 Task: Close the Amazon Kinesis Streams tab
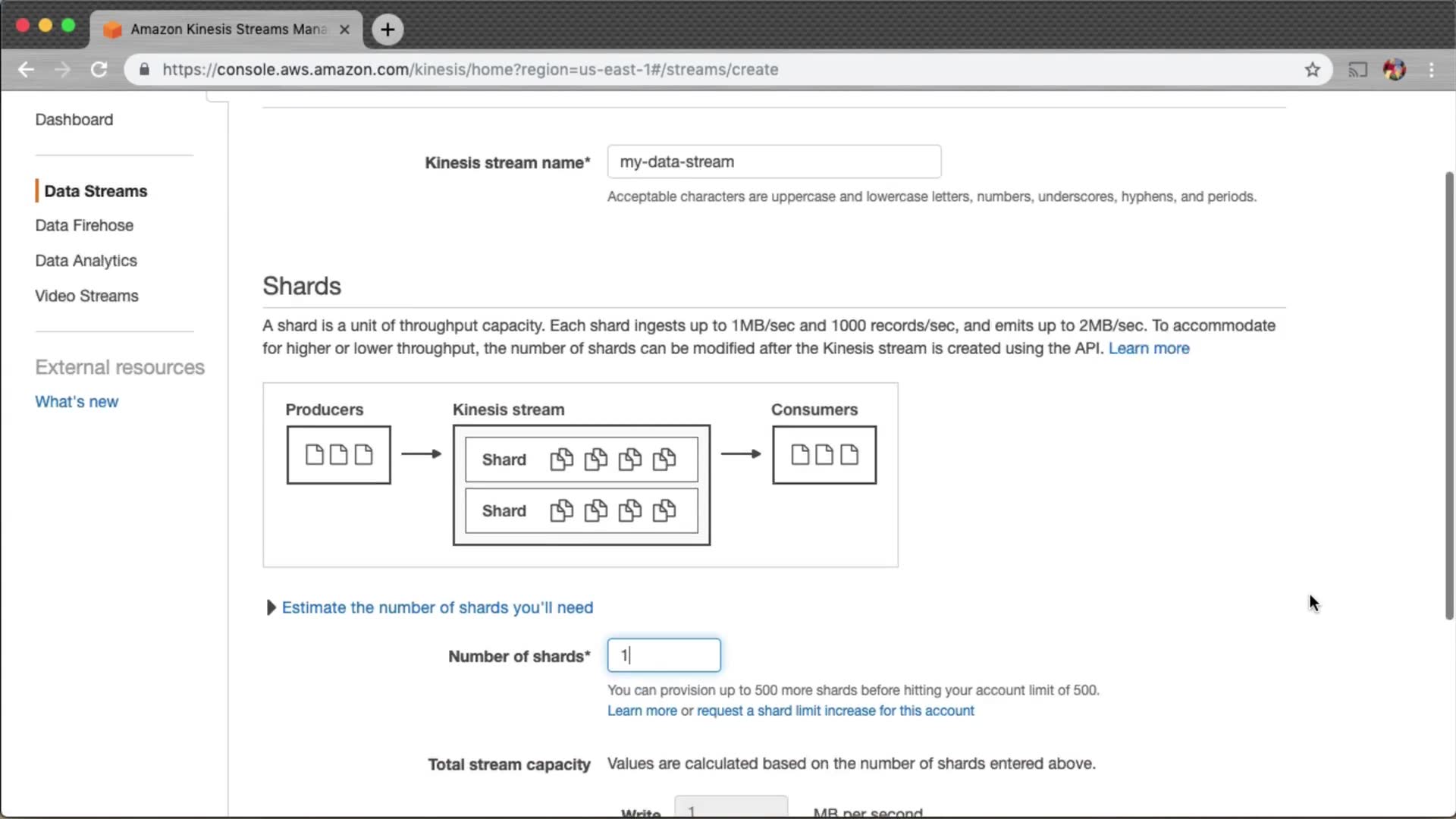pyautogui.click(x=344, y=30)
